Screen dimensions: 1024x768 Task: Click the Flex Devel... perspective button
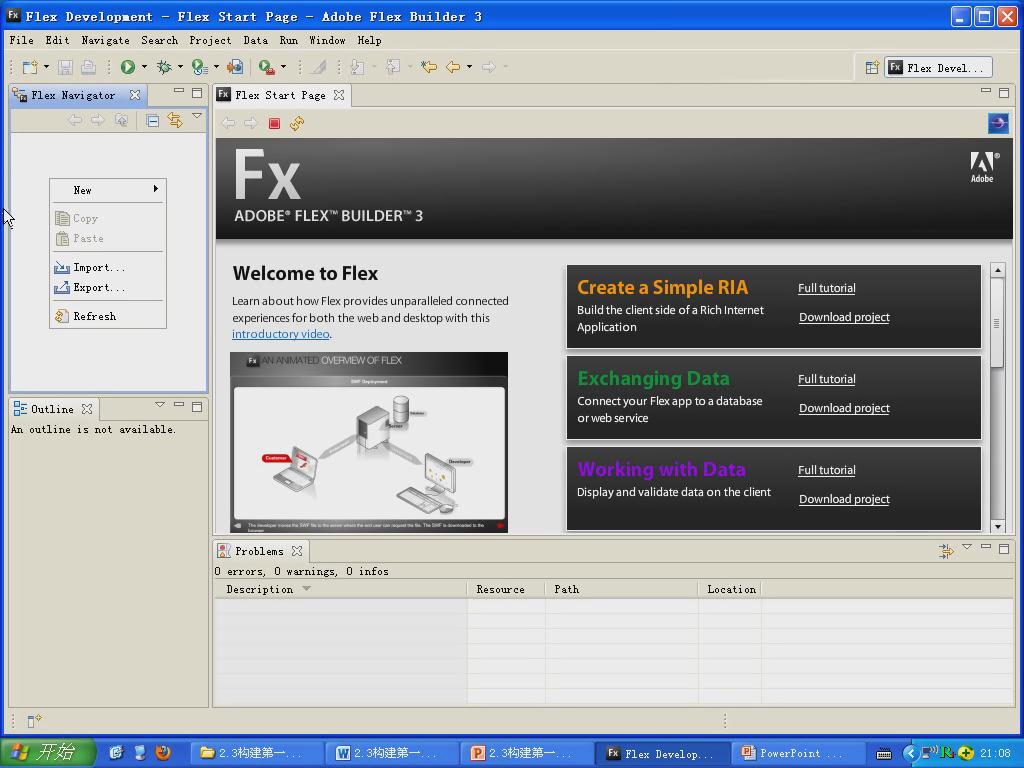coord(938,67)
